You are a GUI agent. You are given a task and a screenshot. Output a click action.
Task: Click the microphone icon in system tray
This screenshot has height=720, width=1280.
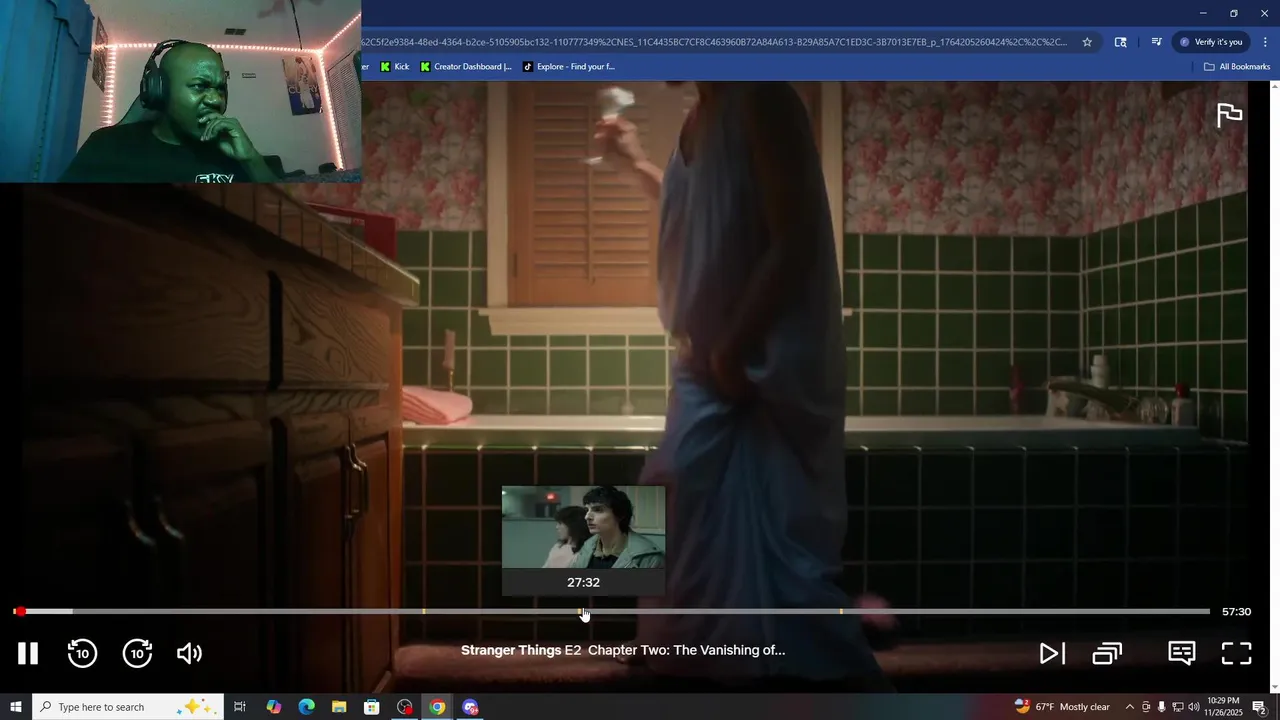(x=1161, y=707)
